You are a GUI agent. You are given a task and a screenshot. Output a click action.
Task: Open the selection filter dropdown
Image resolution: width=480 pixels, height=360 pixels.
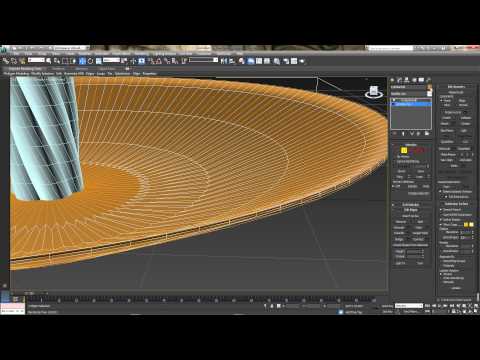[36, 60]
